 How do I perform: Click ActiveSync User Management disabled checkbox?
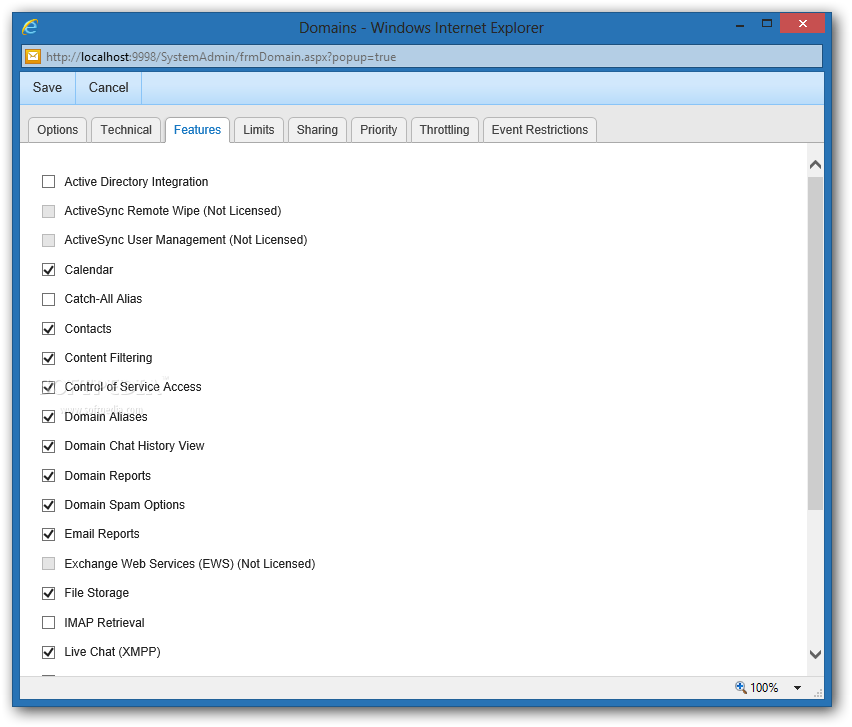click(x=48, y=240)
